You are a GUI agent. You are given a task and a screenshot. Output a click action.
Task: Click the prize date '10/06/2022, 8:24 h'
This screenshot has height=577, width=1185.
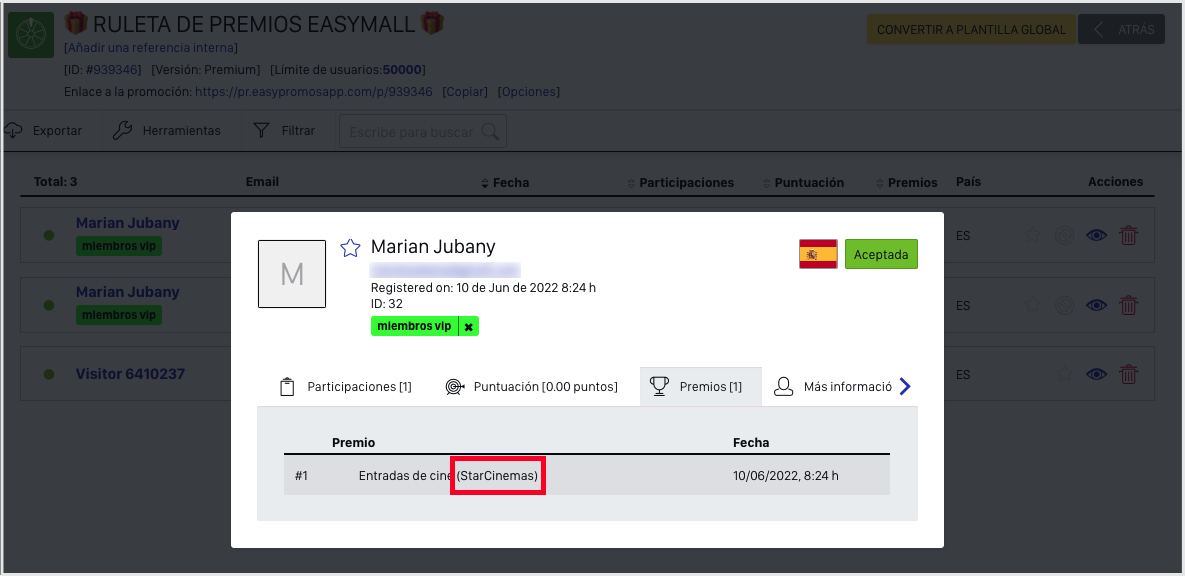coord(786,476)
